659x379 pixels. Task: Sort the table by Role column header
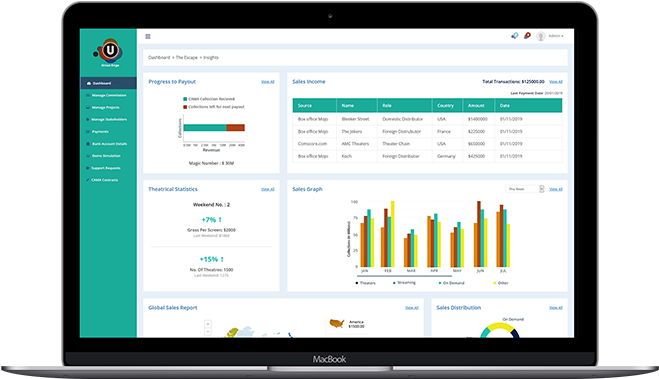coord(404,105)
